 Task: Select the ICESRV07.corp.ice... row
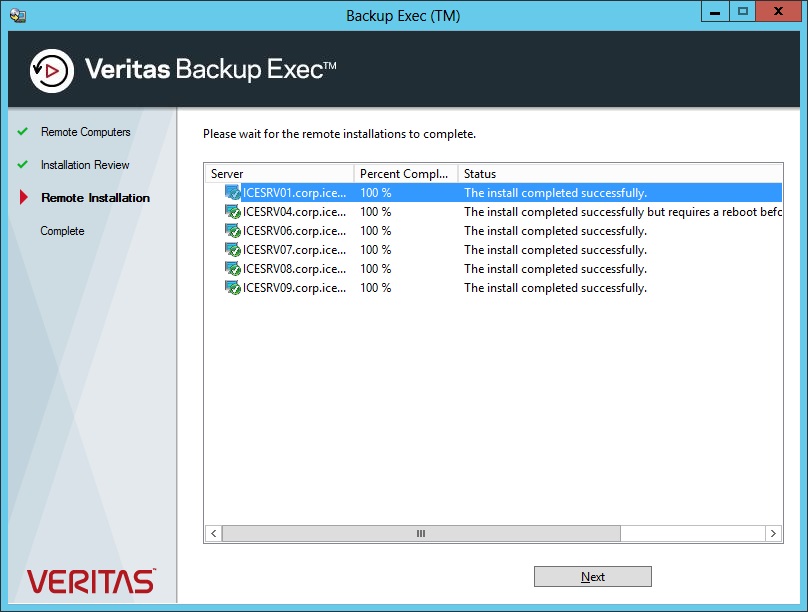coord(494,250)
